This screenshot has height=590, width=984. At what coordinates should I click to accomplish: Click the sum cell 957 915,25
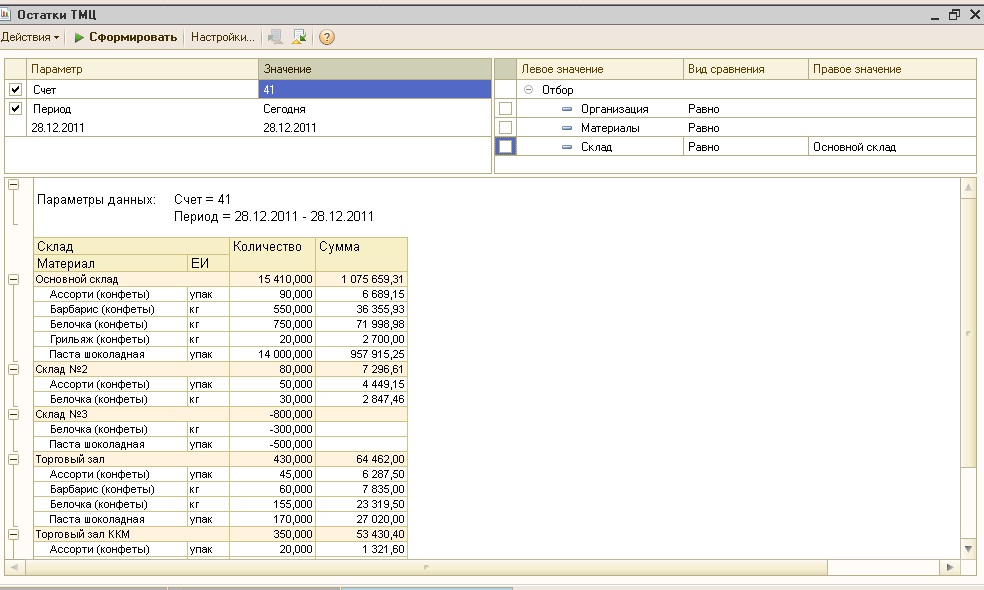(x=361, y=355)
